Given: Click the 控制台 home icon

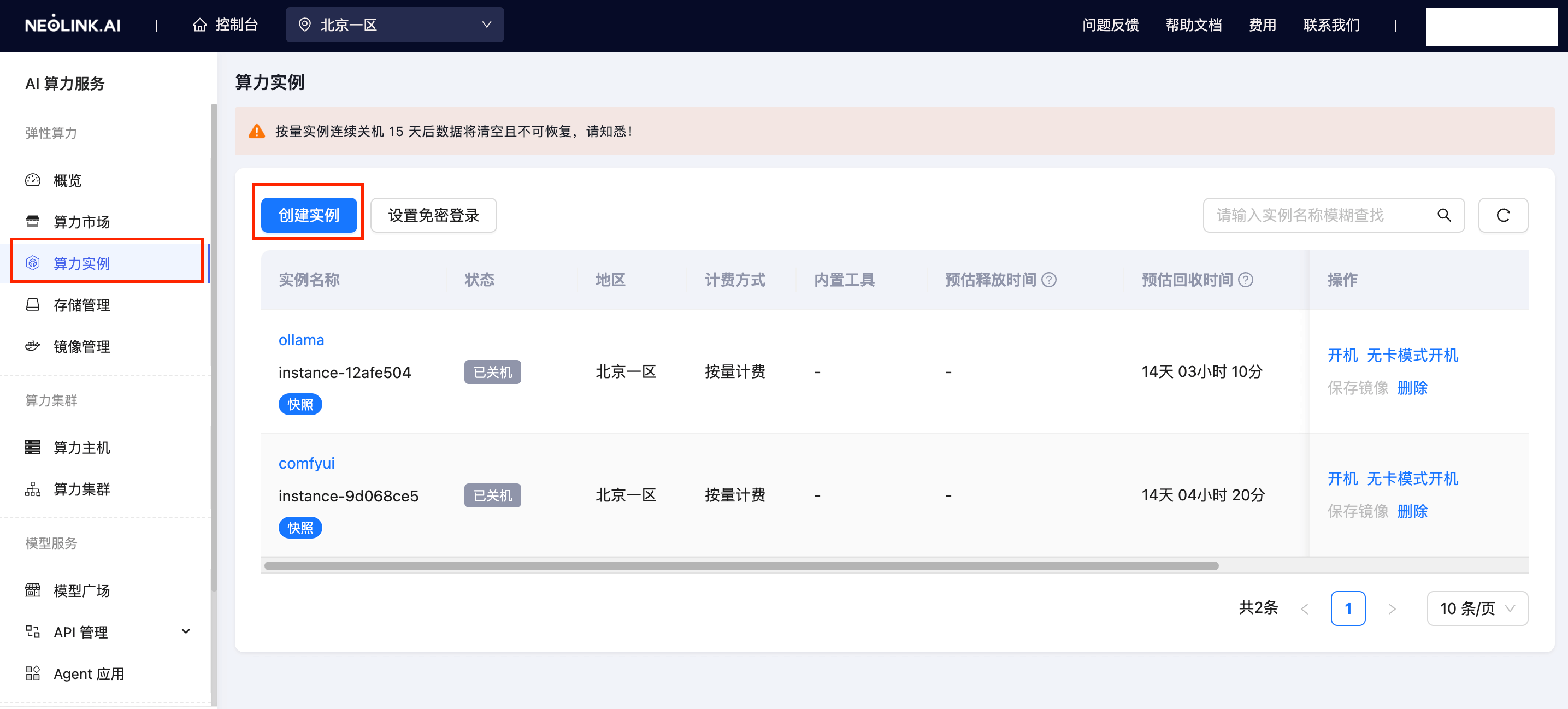Looking at the screenshot, I should 199,25.
